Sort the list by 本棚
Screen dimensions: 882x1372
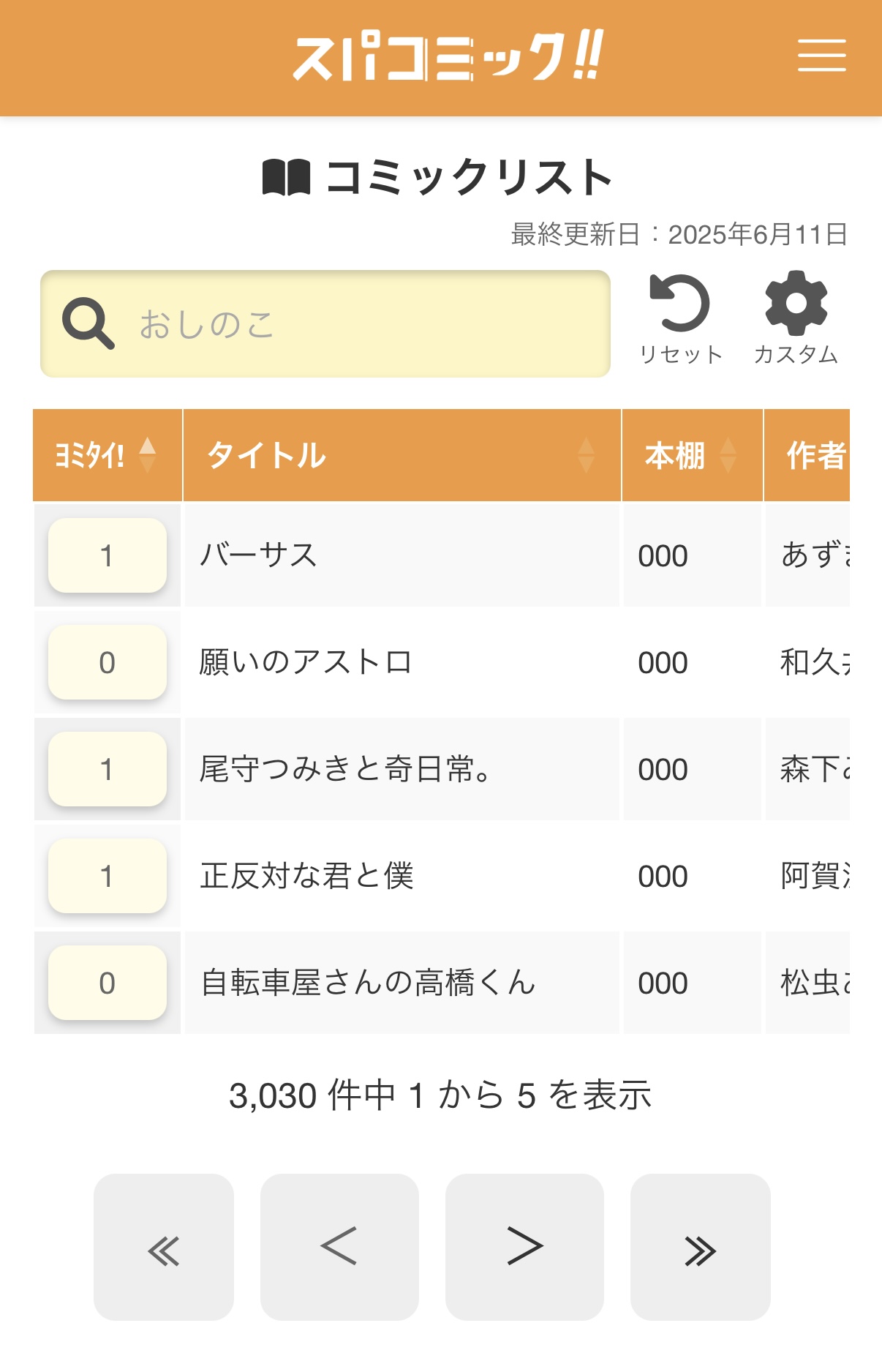[693, 455]
